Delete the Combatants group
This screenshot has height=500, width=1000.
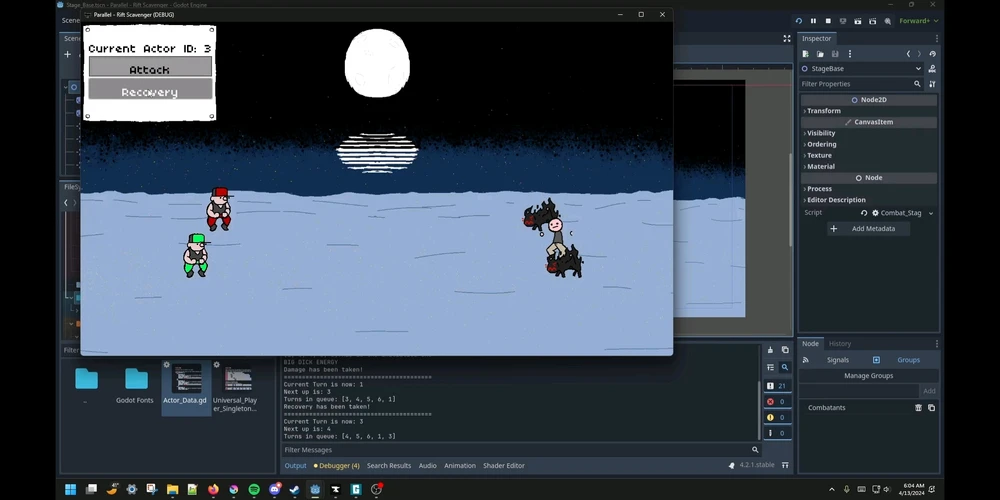click(x=919, y=408)
